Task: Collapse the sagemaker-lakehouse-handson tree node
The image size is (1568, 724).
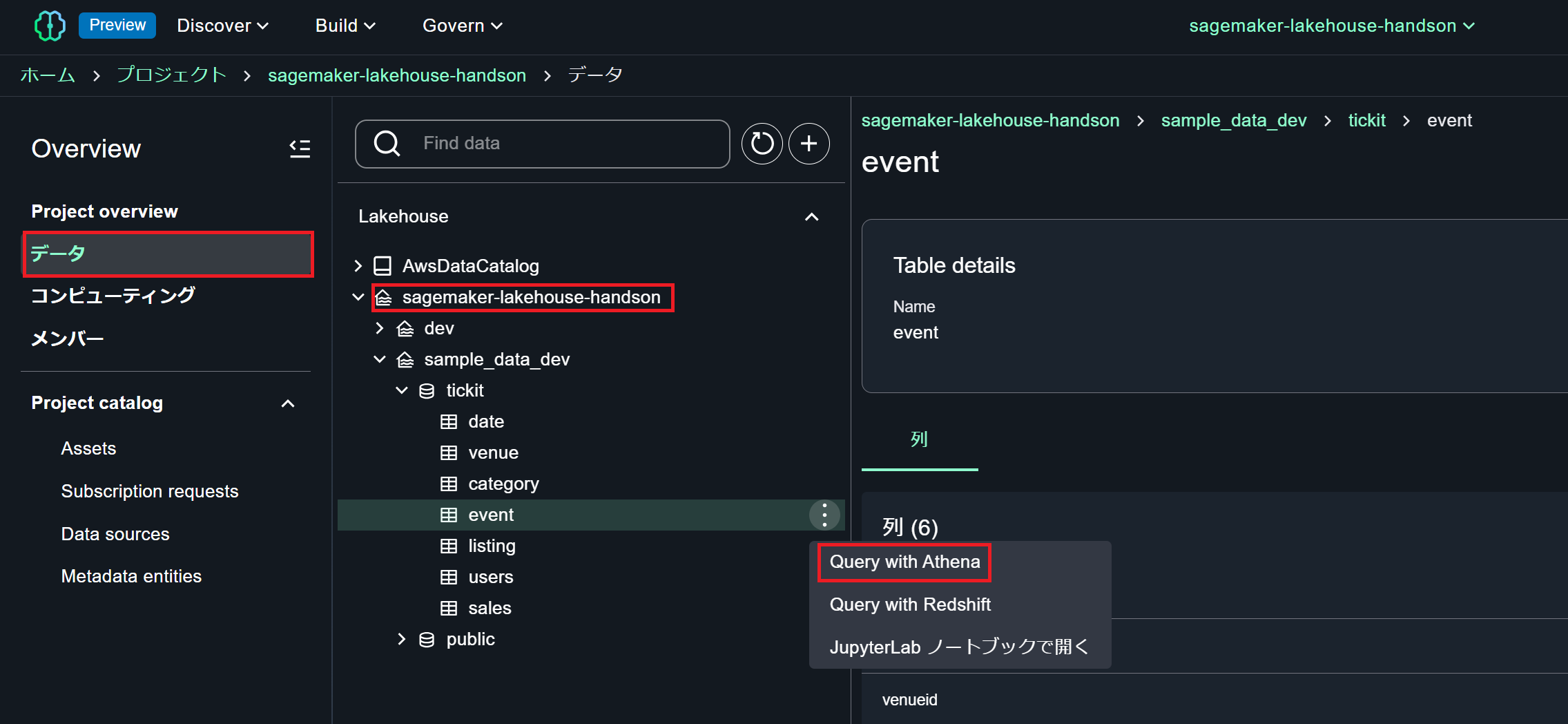Action: click(x=358, y=297)
